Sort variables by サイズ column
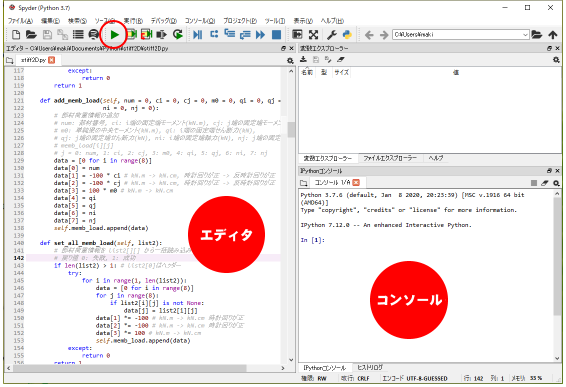The image size is (566, 387). pyautogui.click(x=341, y=72)
